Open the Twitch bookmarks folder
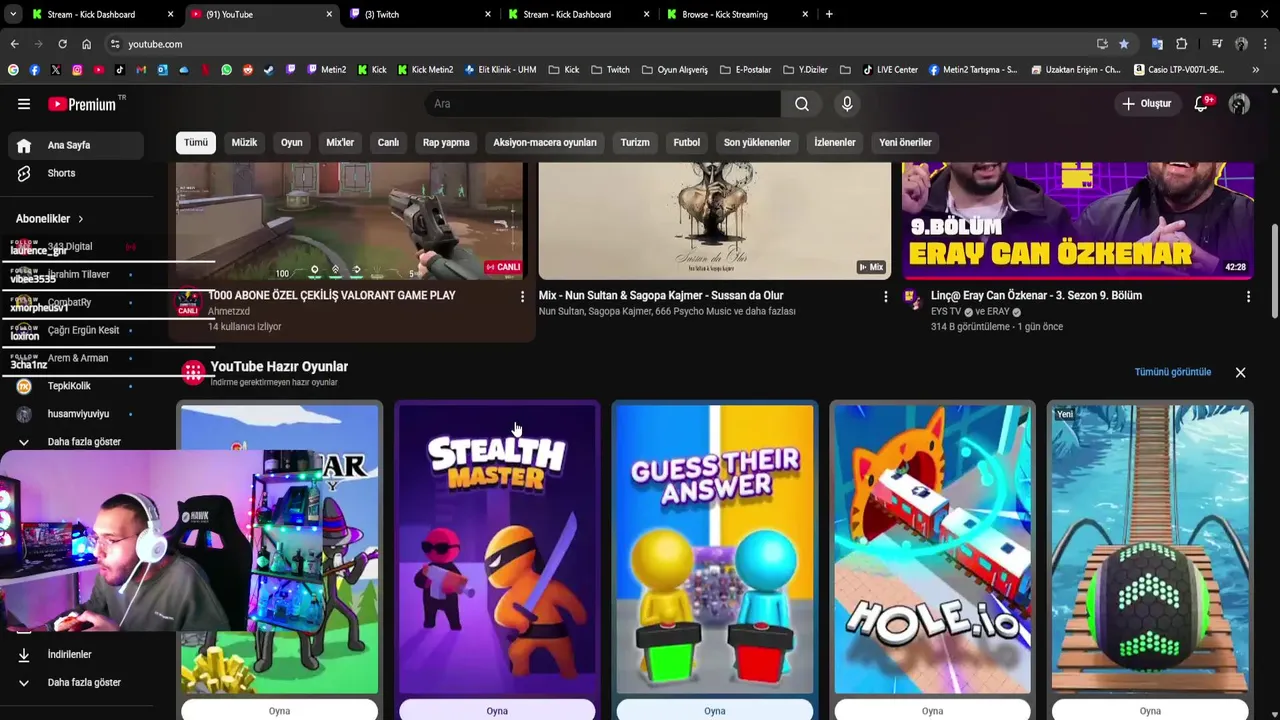The width and height of the screenshot is (1280, 720). pyautogui.click(x=610, y=70)
